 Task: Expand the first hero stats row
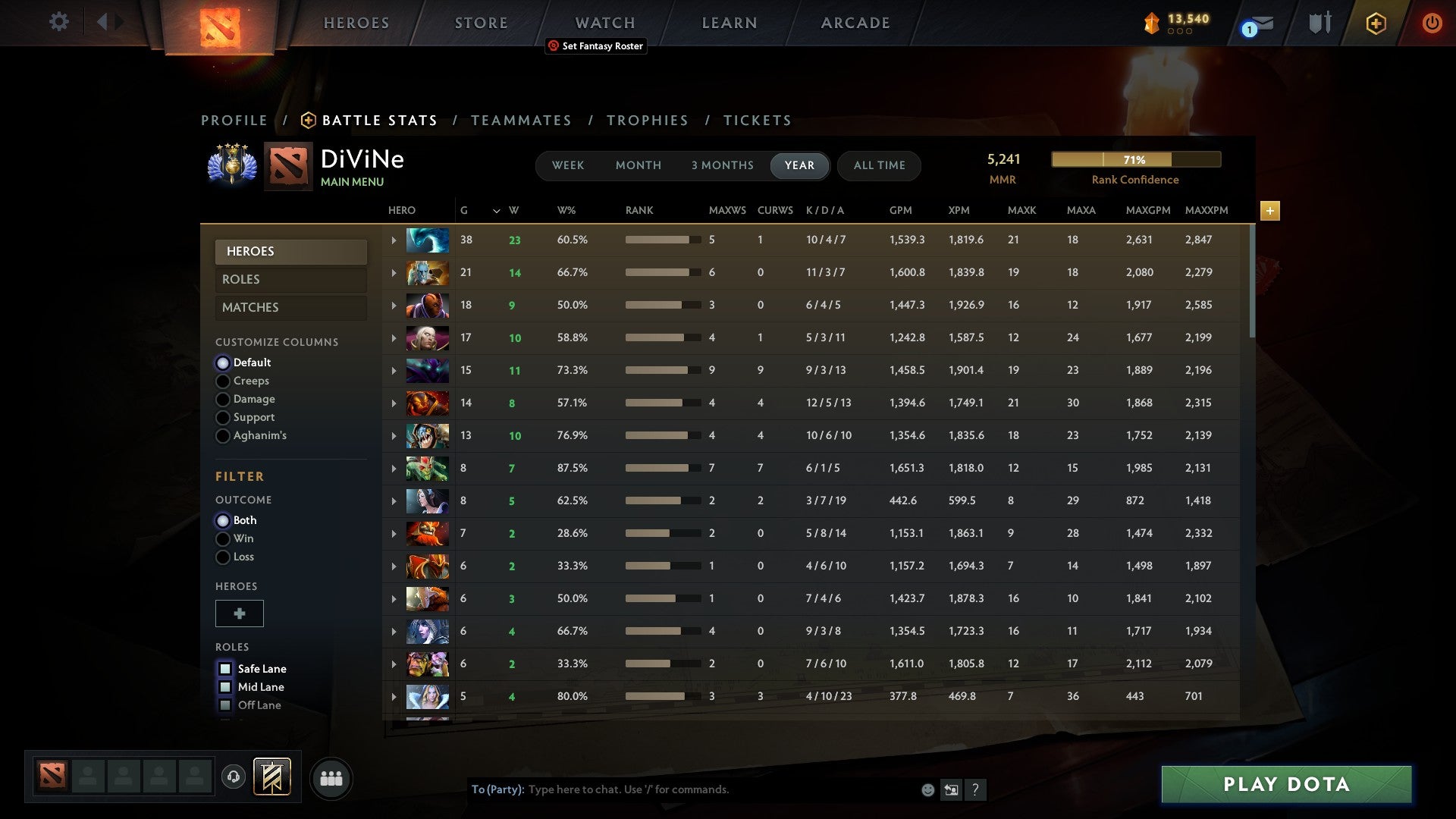(393, 240)
